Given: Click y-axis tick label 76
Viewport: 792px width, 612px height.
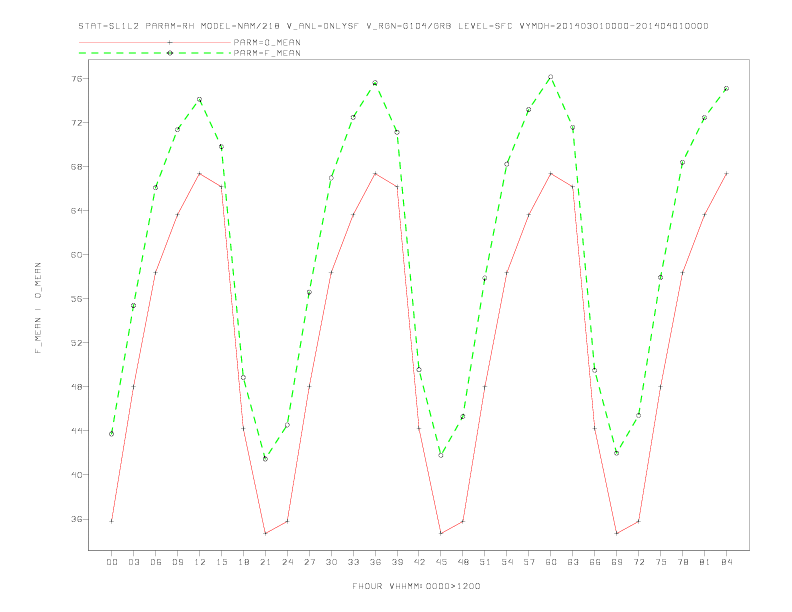Looking at the screenshot, I should point(79,79).
